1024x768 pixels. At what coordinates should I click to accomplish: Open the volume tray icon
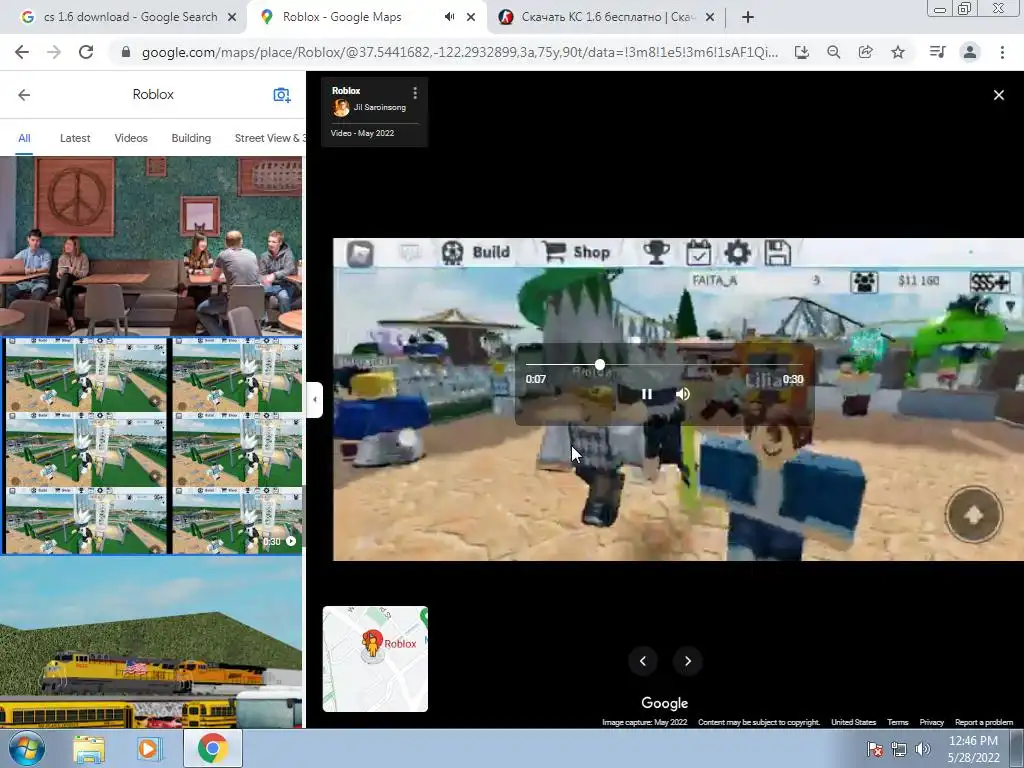[x=923, y=749]
